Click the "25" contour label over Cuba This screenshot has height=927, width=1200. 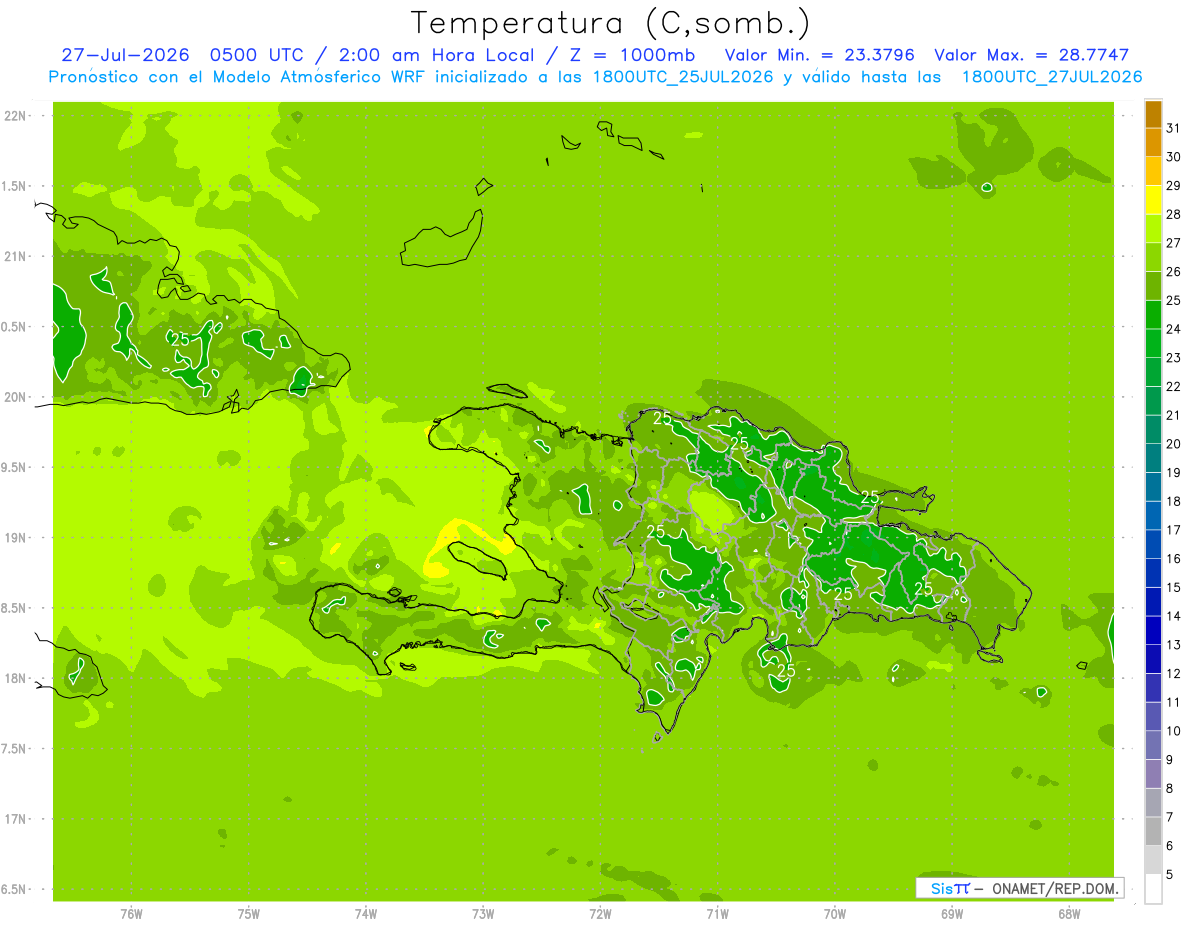180,340
